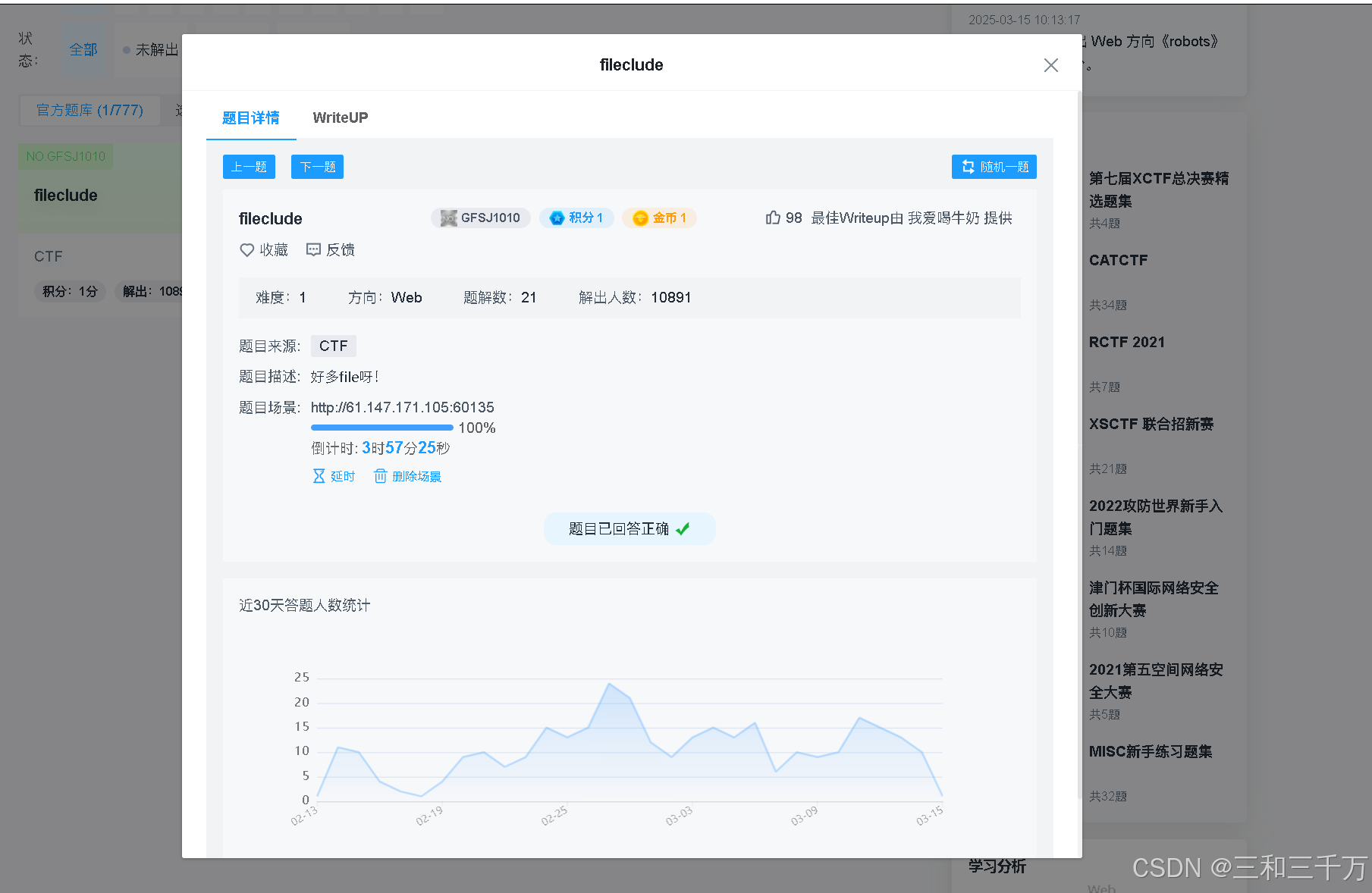The height and width of the screenshot is (893, 1372).
Task: Open 2021第五空间网络安全大赛 collection
Action: (1156, 681)
